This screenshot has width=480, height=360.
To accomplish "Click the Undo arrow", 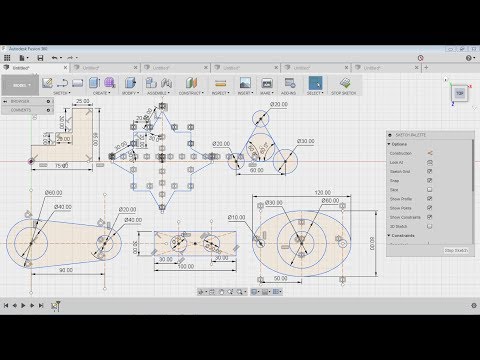I will [56, 58].
